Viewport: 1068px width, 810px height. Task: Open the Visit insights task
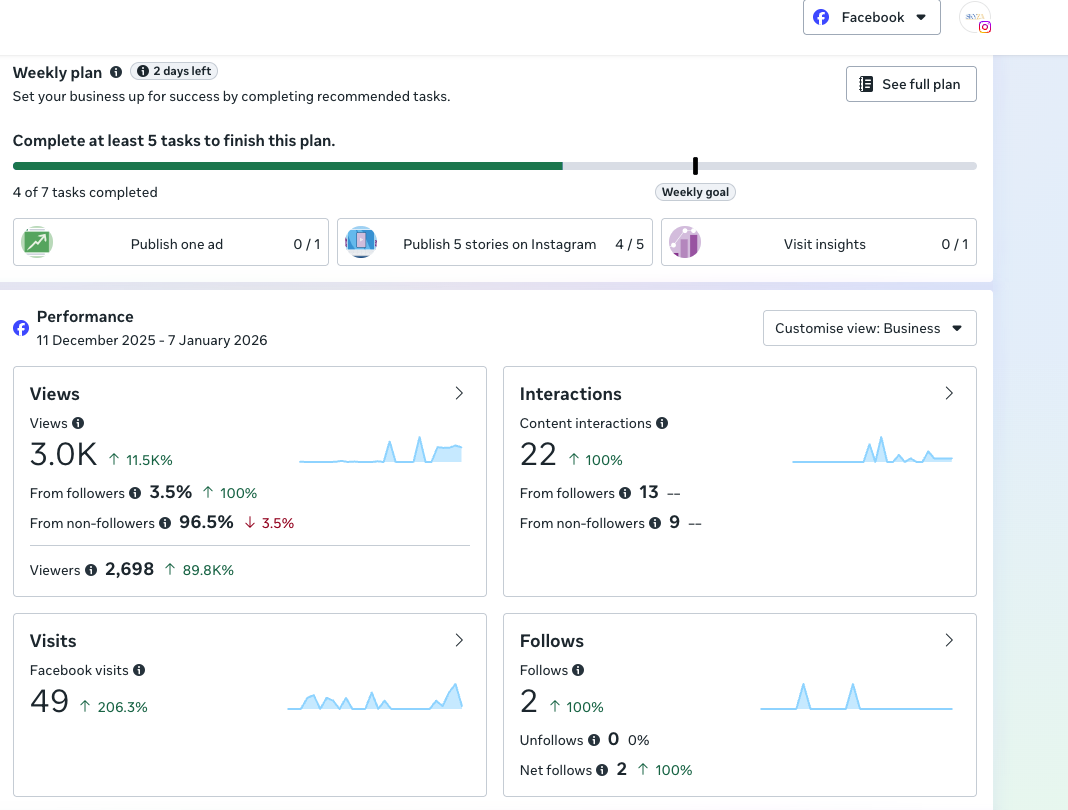click(818, 242)
